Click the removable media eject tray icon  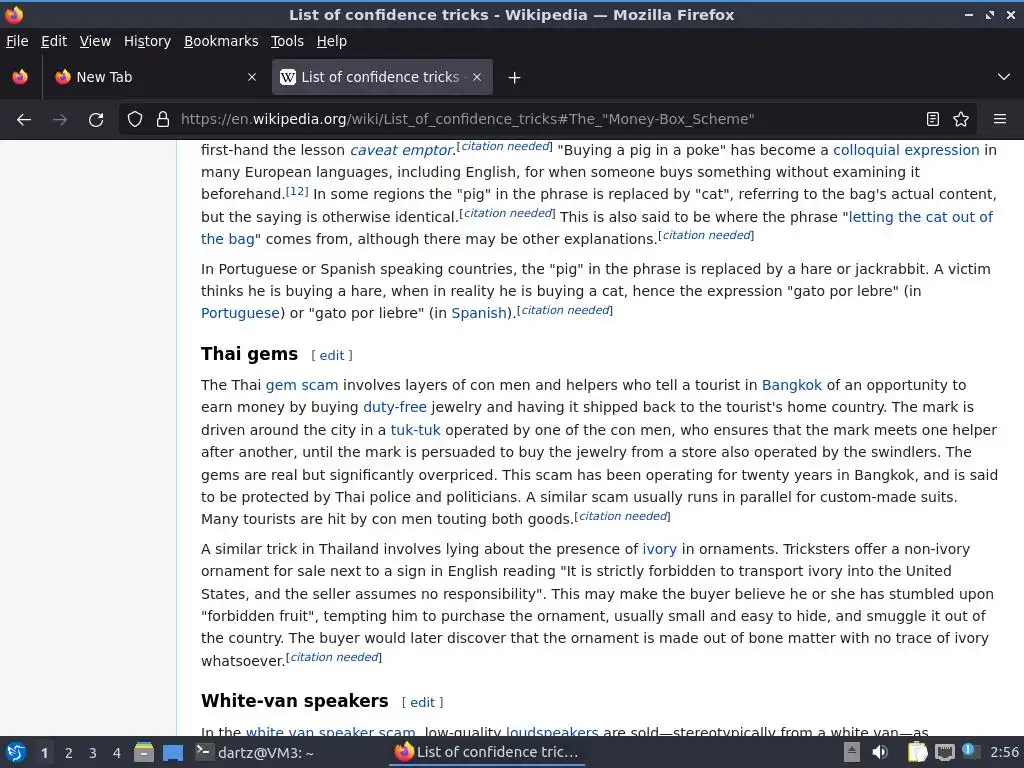(x=852, y=752)
